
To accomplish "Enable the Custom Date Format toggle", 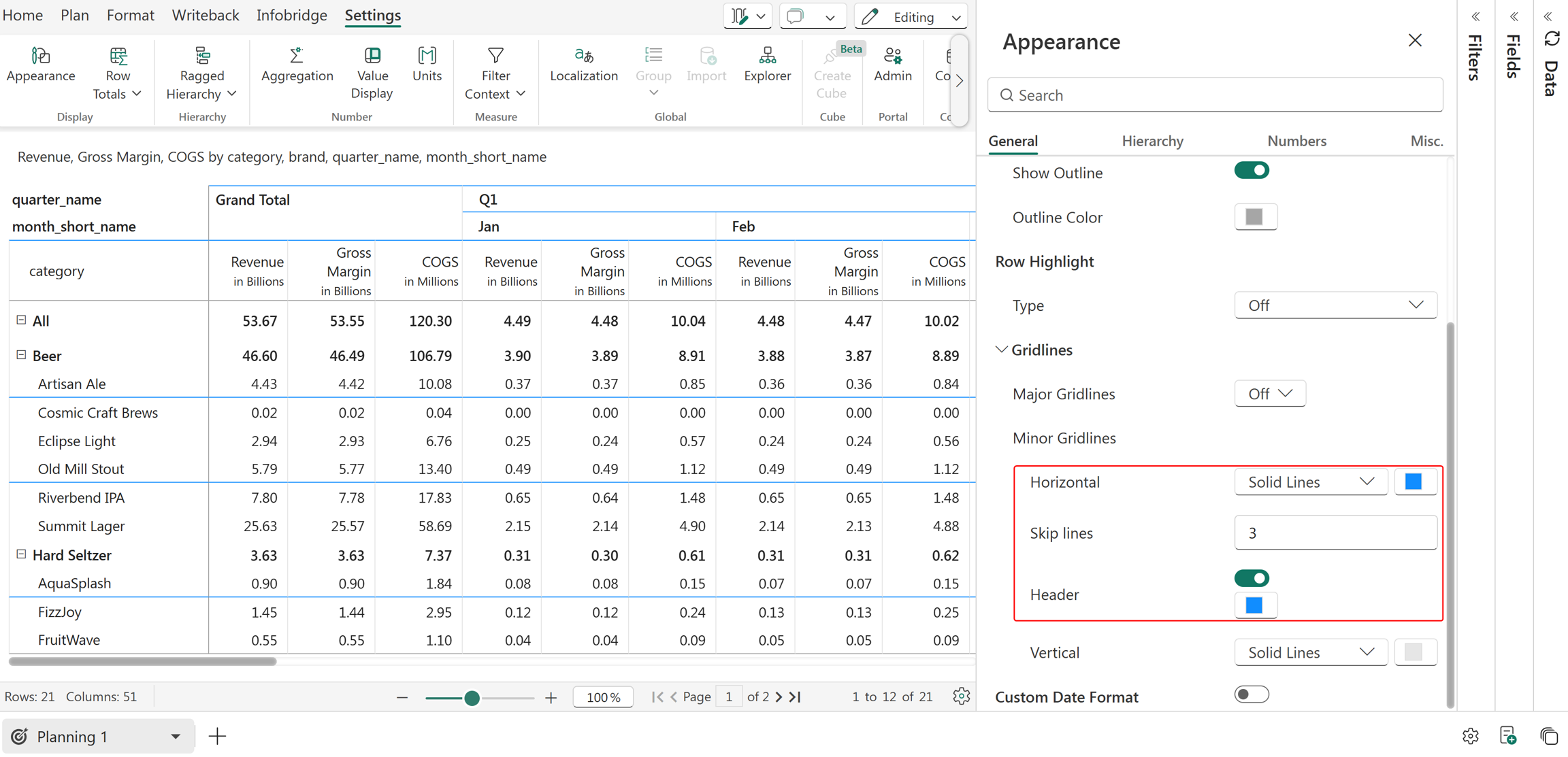I will (x=1252, y=694).
